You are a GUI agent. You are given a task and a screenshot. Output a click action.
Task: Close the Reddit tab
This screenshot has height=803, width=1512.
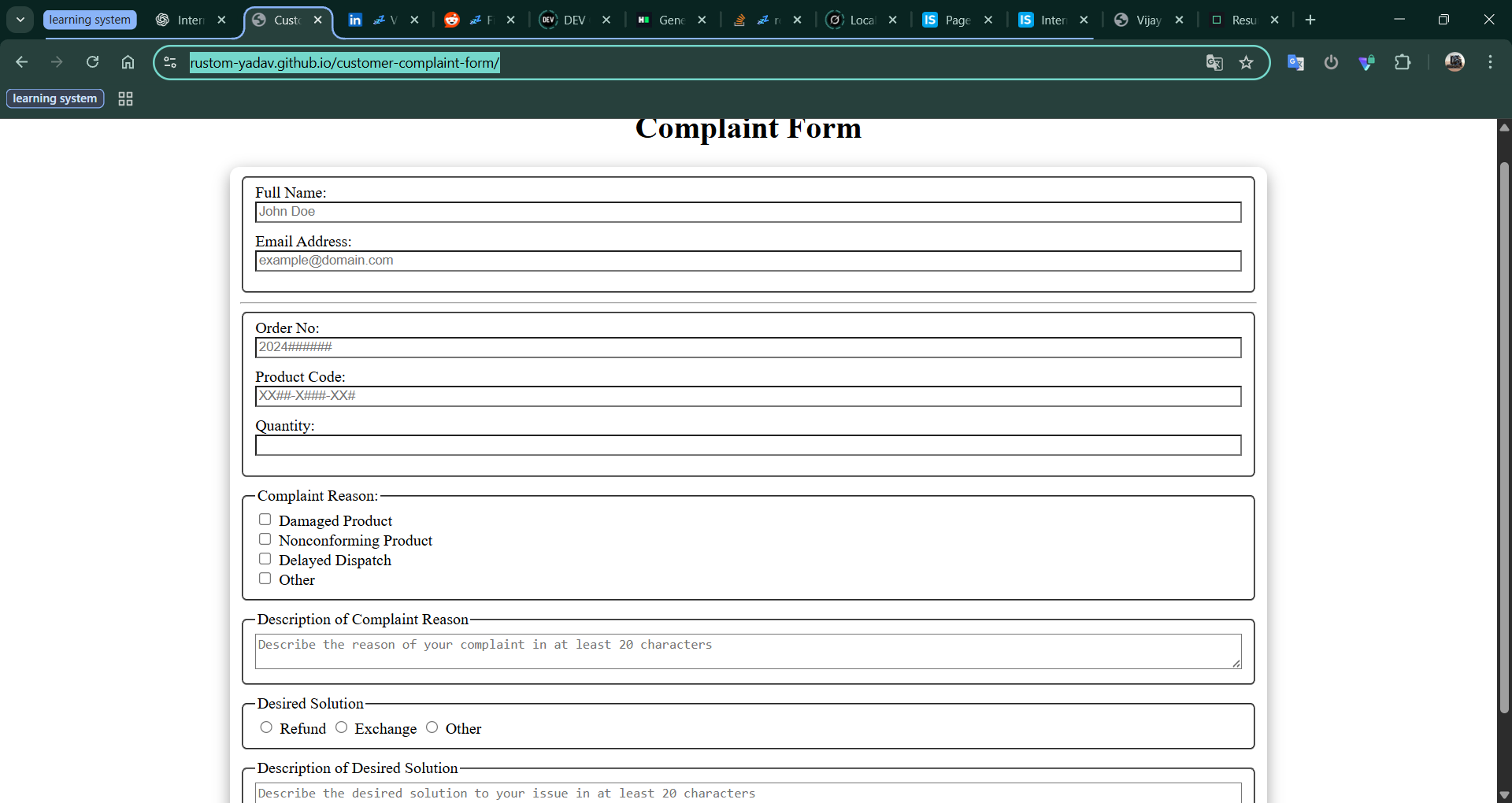point(511,20)
